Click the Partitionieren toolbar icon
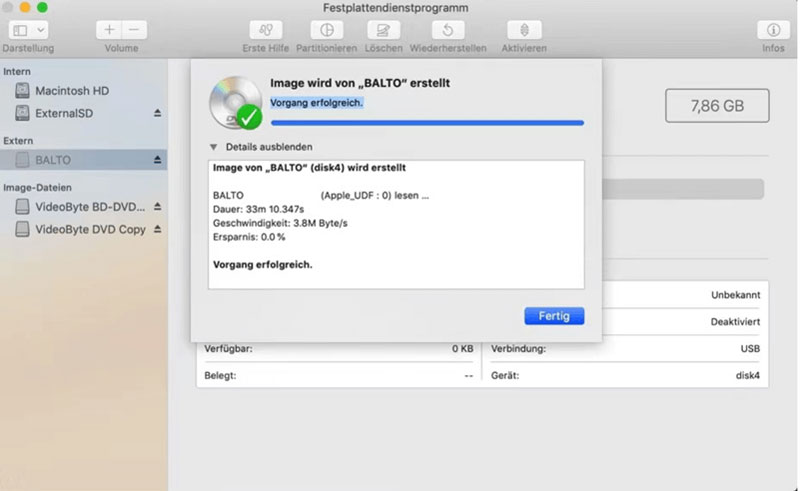This screenshot has width=800, height=491. [326, 30]
